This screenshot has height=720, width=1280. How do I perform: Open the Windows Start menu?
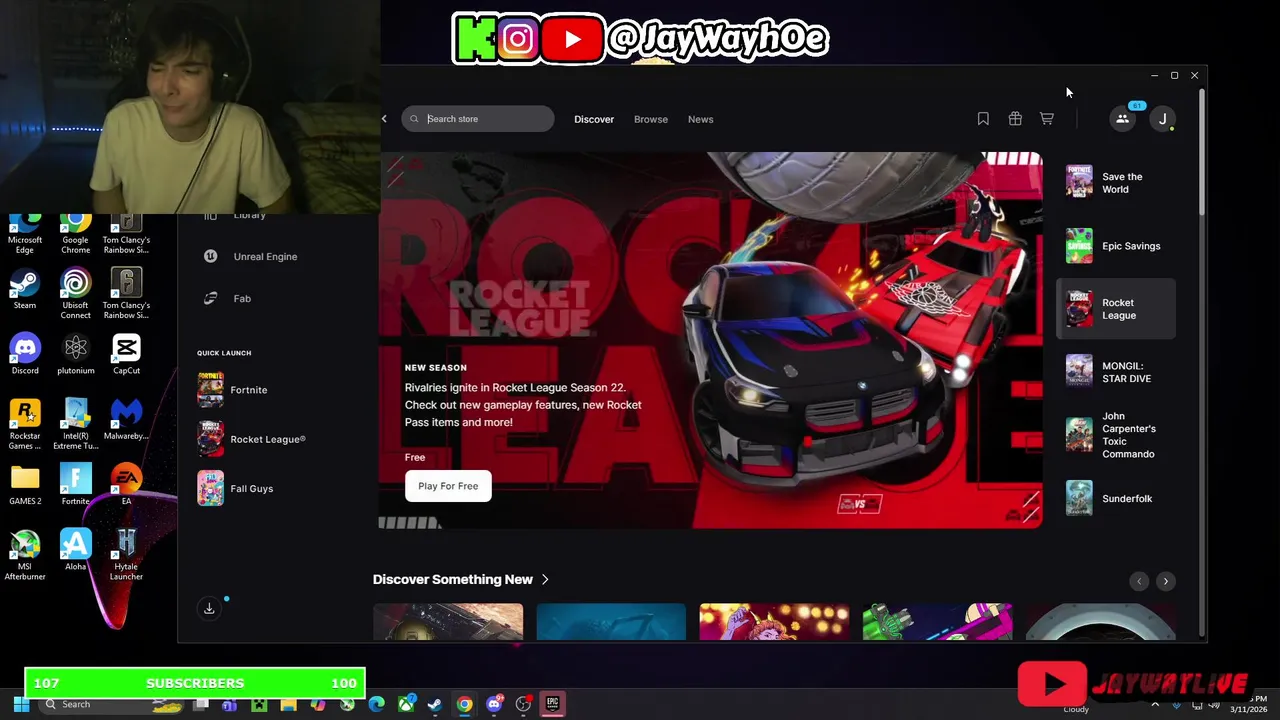21,704
